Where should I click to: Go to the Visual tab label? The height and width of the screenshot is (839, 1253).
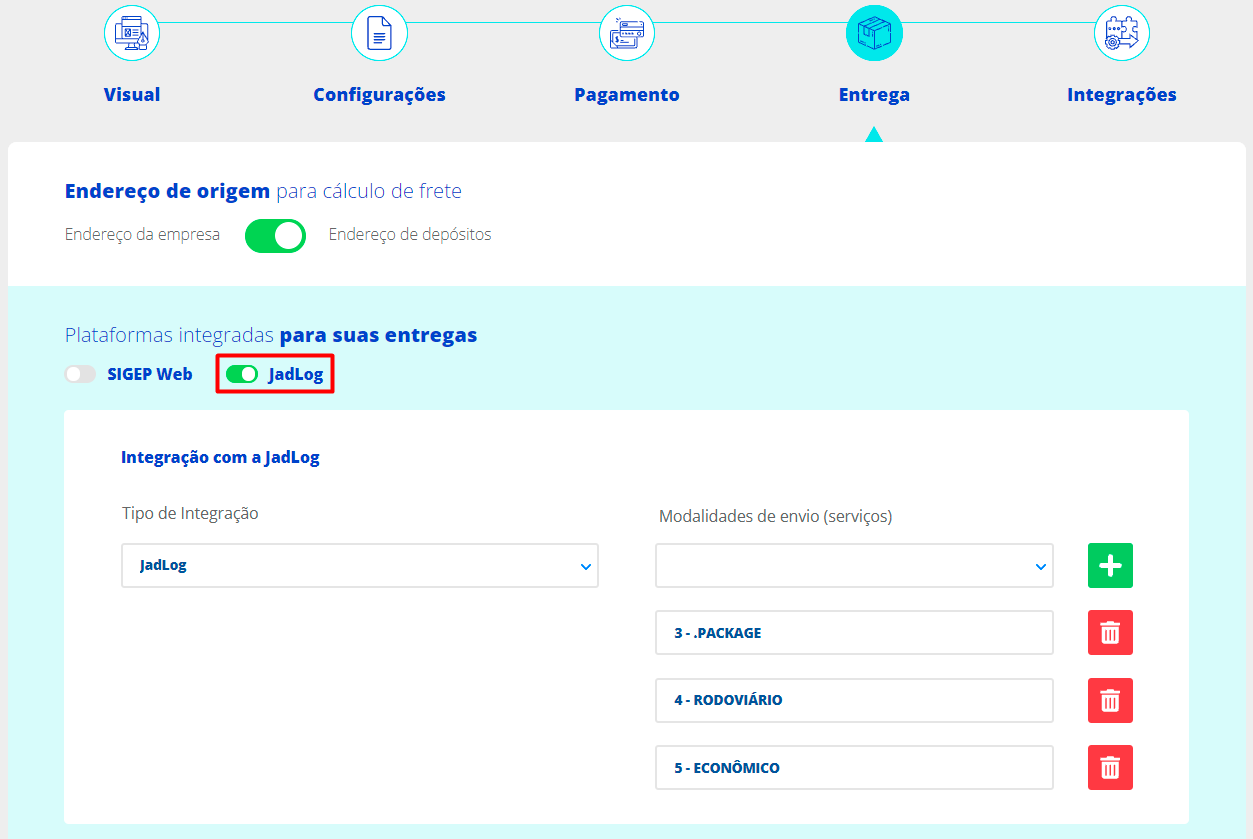[x=132, y=95]
